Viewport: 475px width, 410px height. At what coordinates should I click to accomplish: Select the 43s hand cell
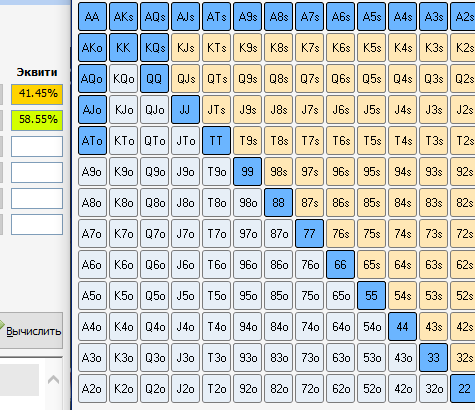(433, 326)
